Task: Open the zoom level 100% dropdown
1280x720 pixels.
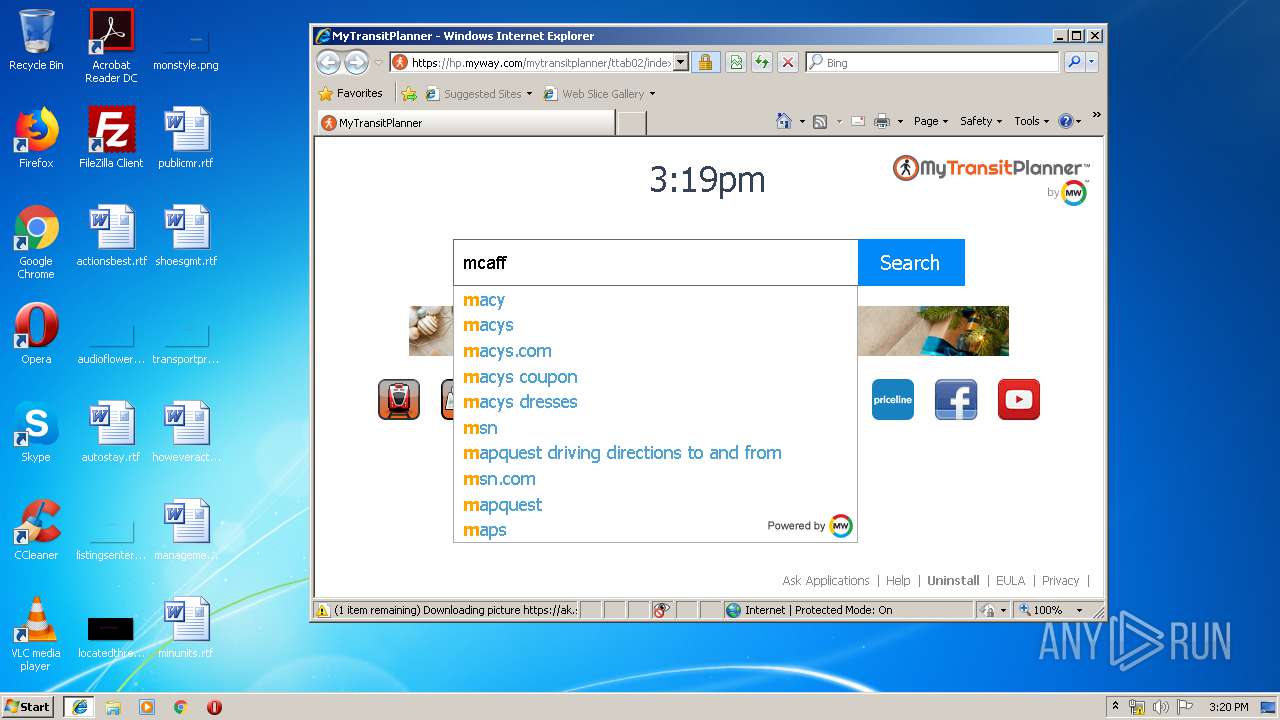Action: coord(1079,610)
